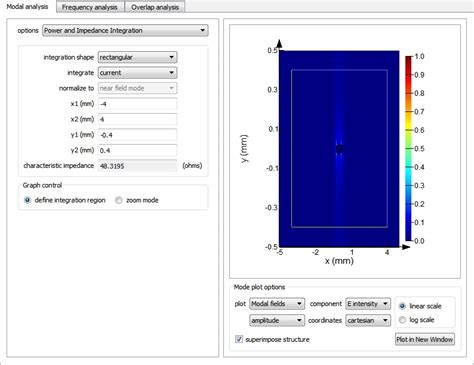Open the amplitude dropdown

pos(277,320)
